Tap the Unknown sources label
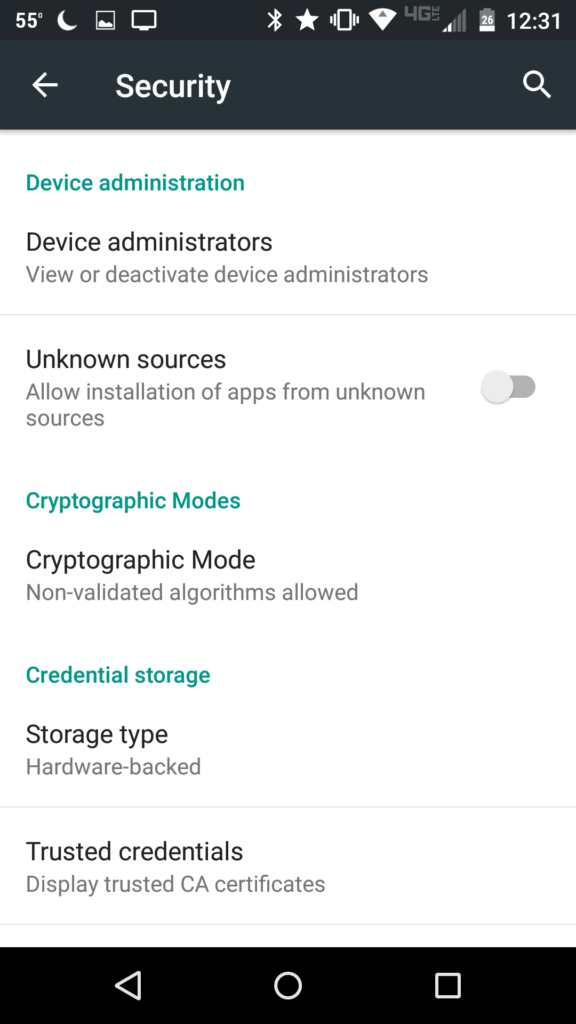Viewport: 576px width, 1024px height. click(125, 359)
